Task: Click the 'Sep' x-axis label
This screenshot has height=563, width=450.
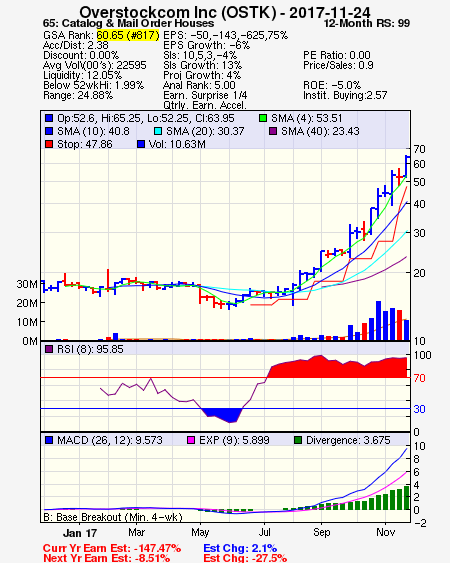Action: click(321, 532)
